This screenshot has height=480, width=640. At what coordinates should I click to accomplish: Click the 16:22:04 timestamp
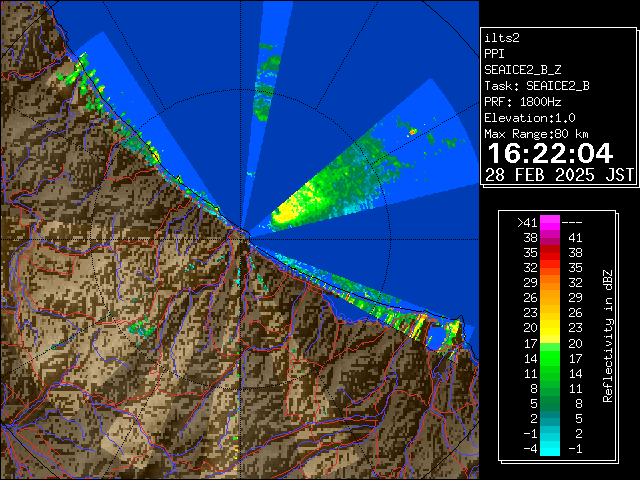[550, 153]
